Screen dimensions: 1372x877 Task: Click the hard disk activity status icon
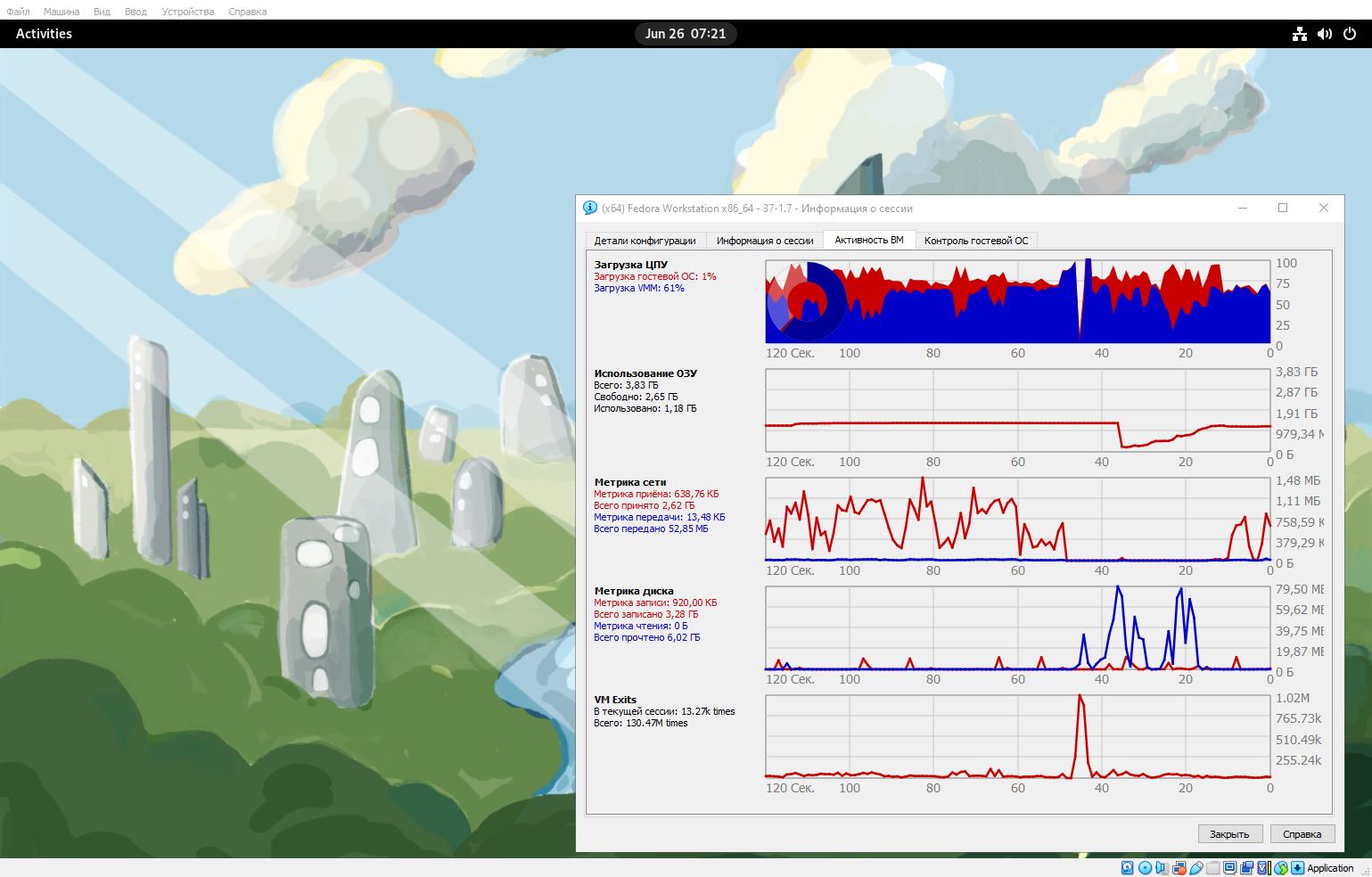pyautogui.click(x=1128, y=868)
